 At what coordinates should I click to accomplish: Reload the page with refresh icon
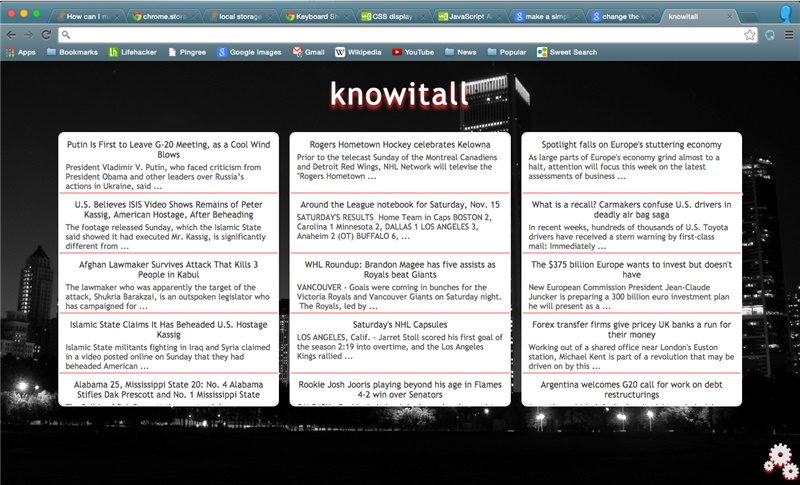(46, 35)
